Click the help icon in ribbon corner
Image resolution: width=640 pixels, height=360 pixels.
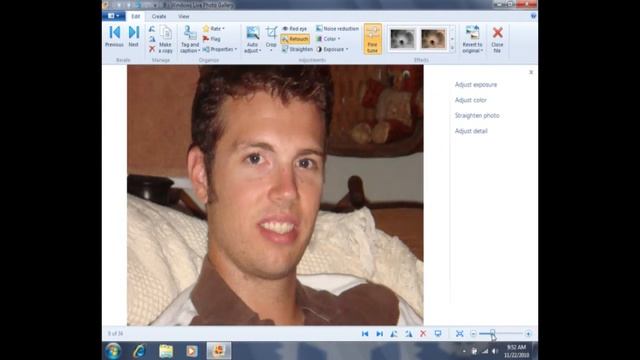(x=533, y=16)
